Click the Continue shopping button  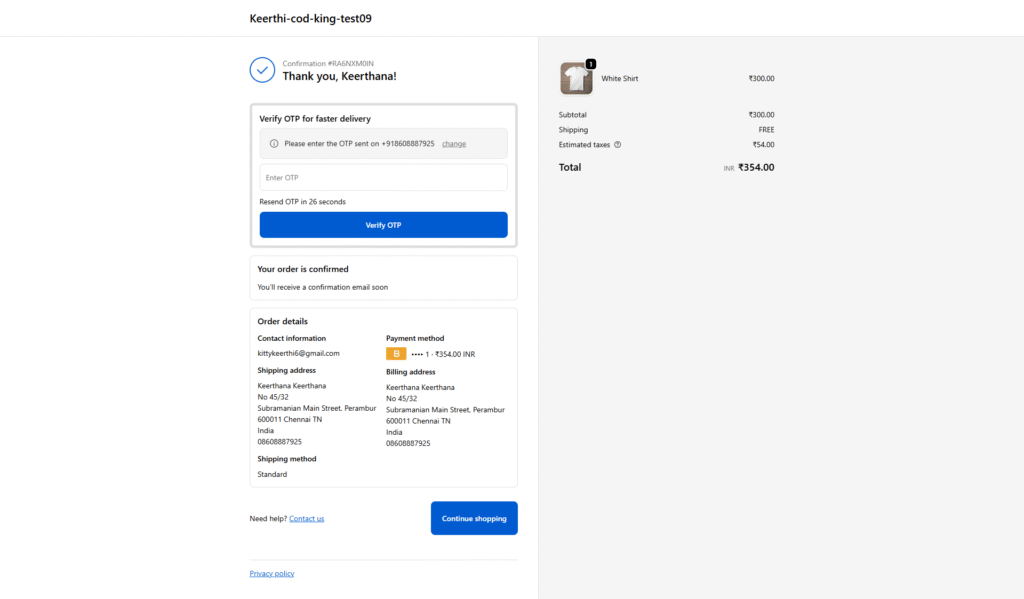tap(474, 518)
